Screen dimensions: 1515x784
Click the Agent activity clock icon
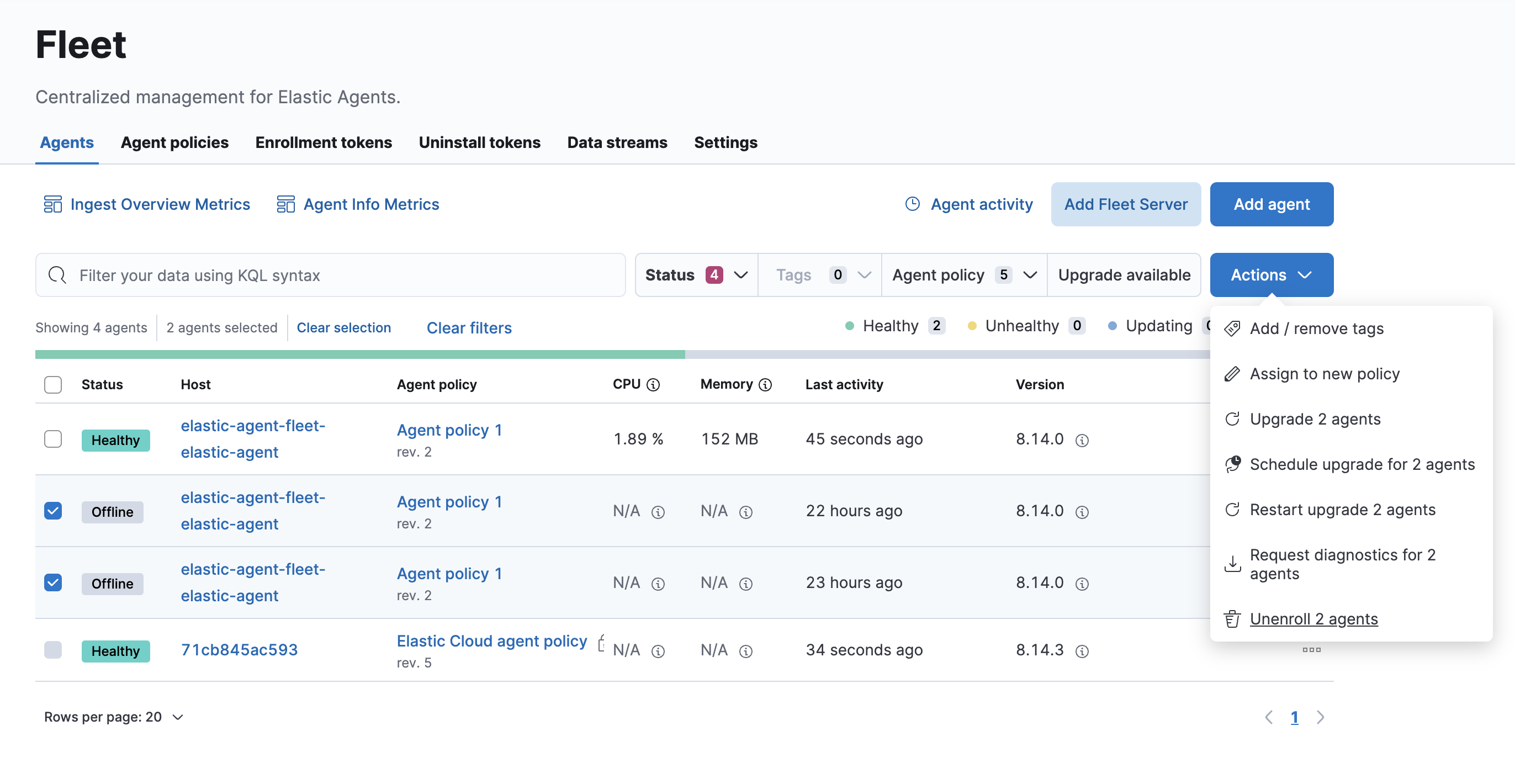[912, 204]
